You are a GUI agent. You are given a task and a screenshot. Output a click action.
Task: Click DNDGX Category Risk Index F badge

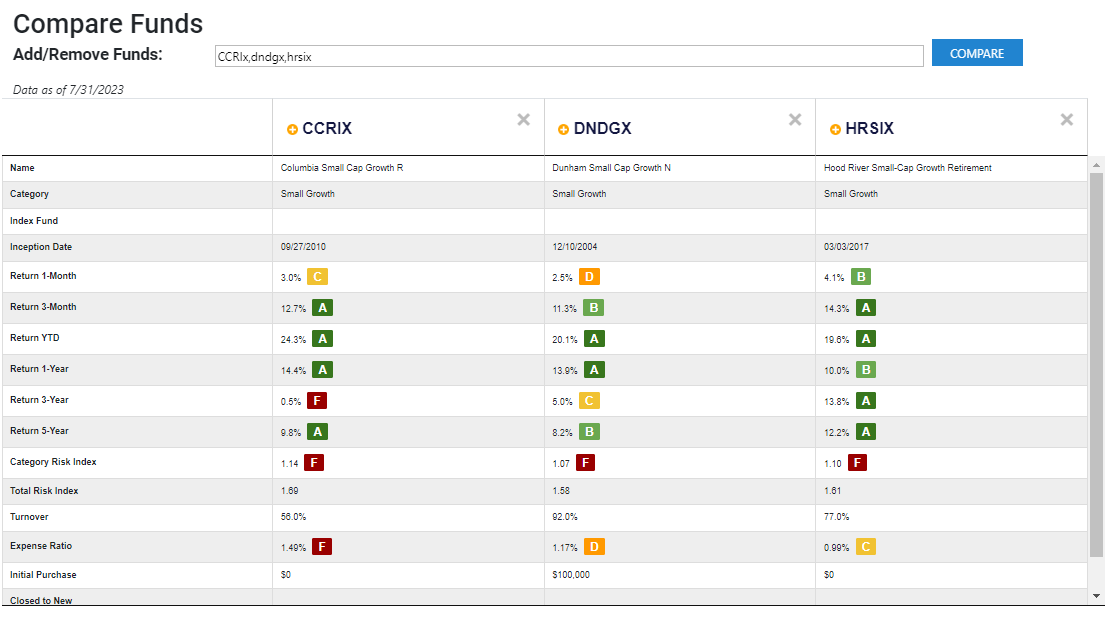[585, 463]
